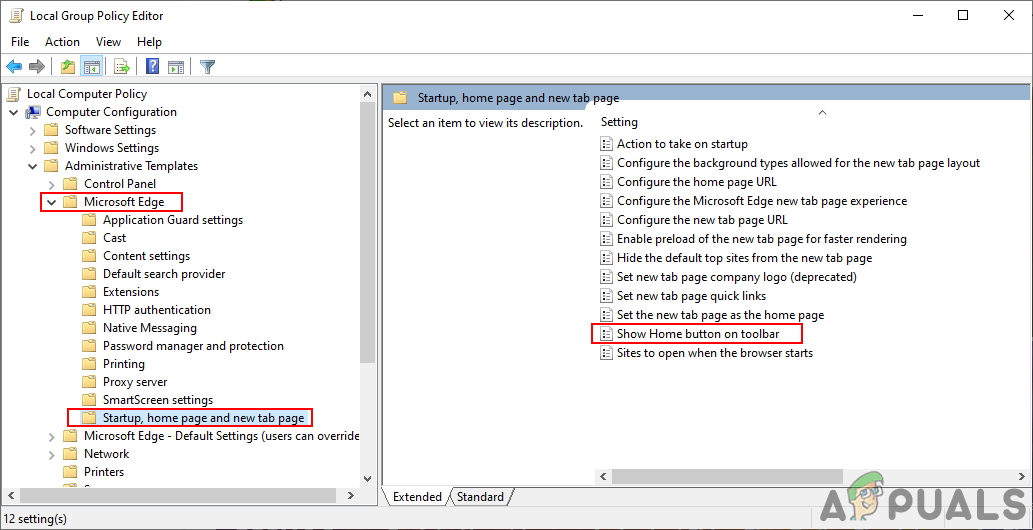The height and width of the screenshot is (530, 1033).
Task: Click folder icon next to Control Panel
Action: (70, 184)
